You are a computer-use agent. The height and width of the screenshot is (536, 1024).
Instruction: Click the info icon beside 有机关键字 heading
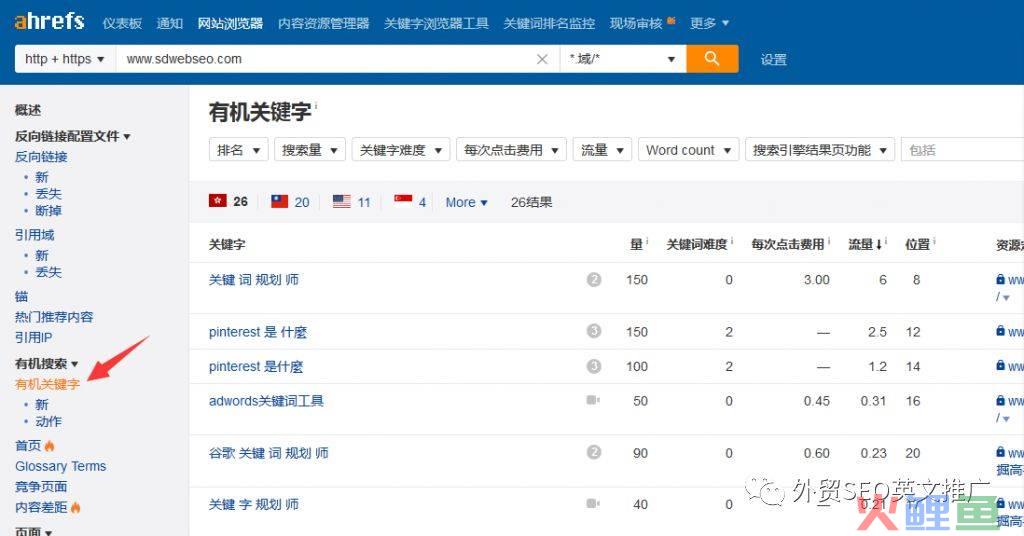[316, 105]
